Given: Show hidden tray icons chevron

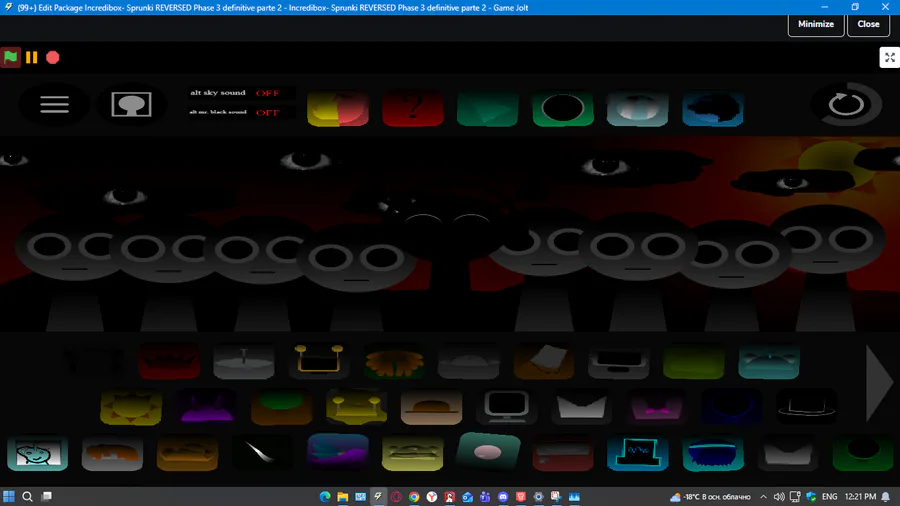Looking at the screenshot, I should pos(763,496).
